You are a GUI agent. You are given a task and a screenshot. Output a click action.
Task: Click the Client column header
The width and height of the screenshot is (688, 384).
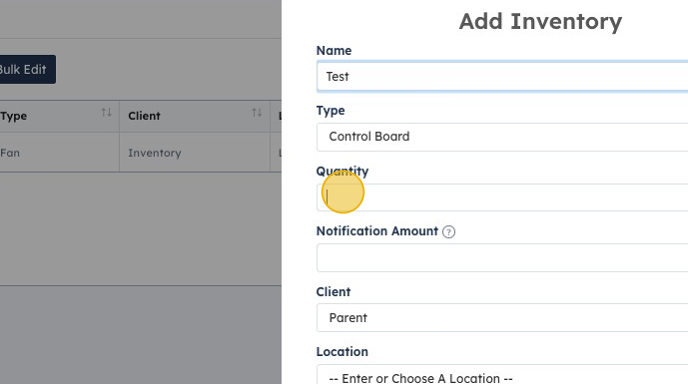(x=195, y=116)
